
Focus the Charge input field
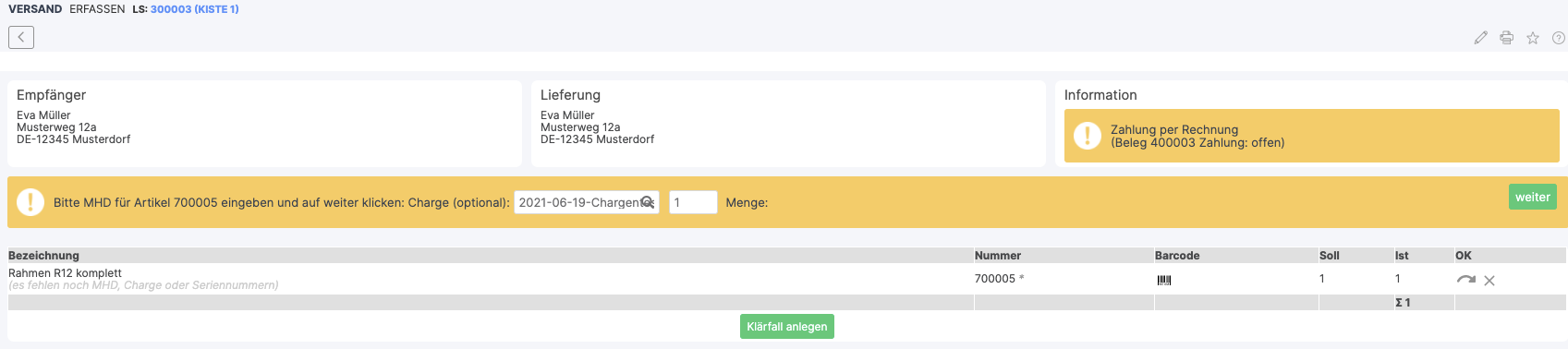(586, 202)
